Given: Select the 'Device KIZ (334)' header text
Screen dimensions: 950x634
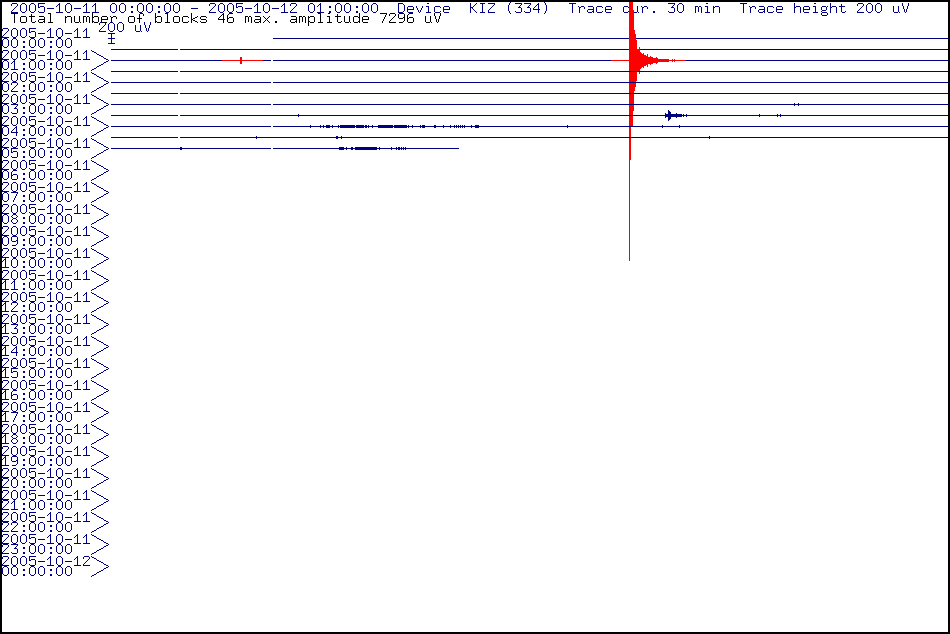Looking at the screenshot, I should (x=473, y=8).
